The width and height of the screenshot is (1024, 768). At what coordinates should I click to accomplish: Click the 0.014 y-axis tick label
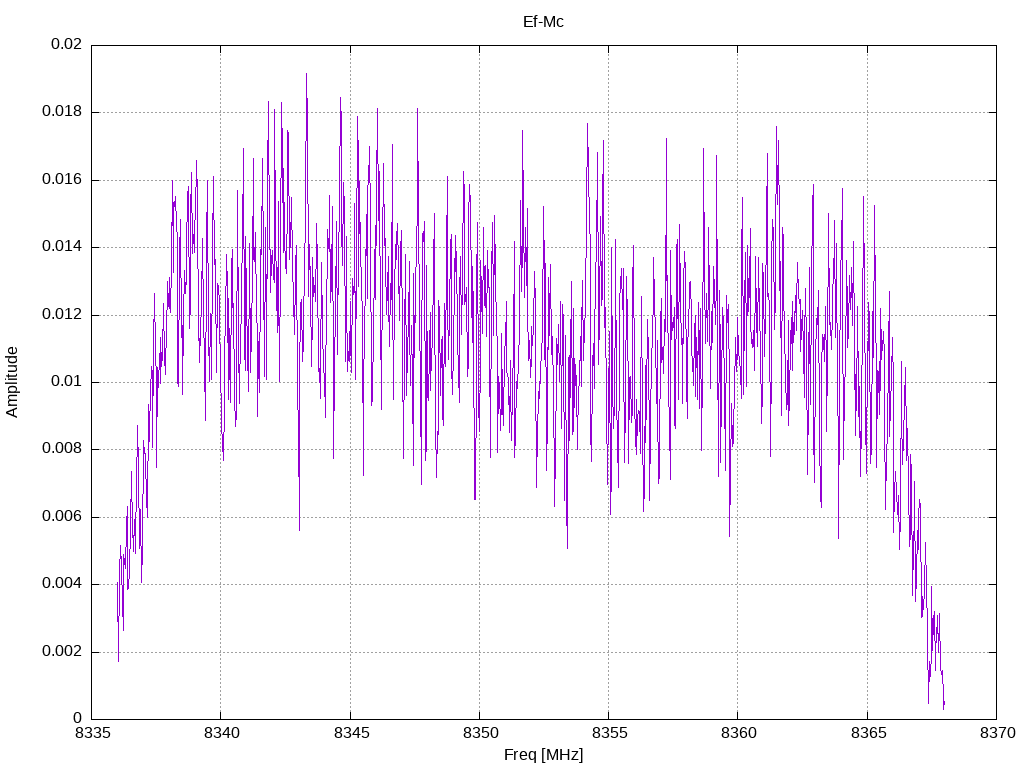[x=62, y=247]
